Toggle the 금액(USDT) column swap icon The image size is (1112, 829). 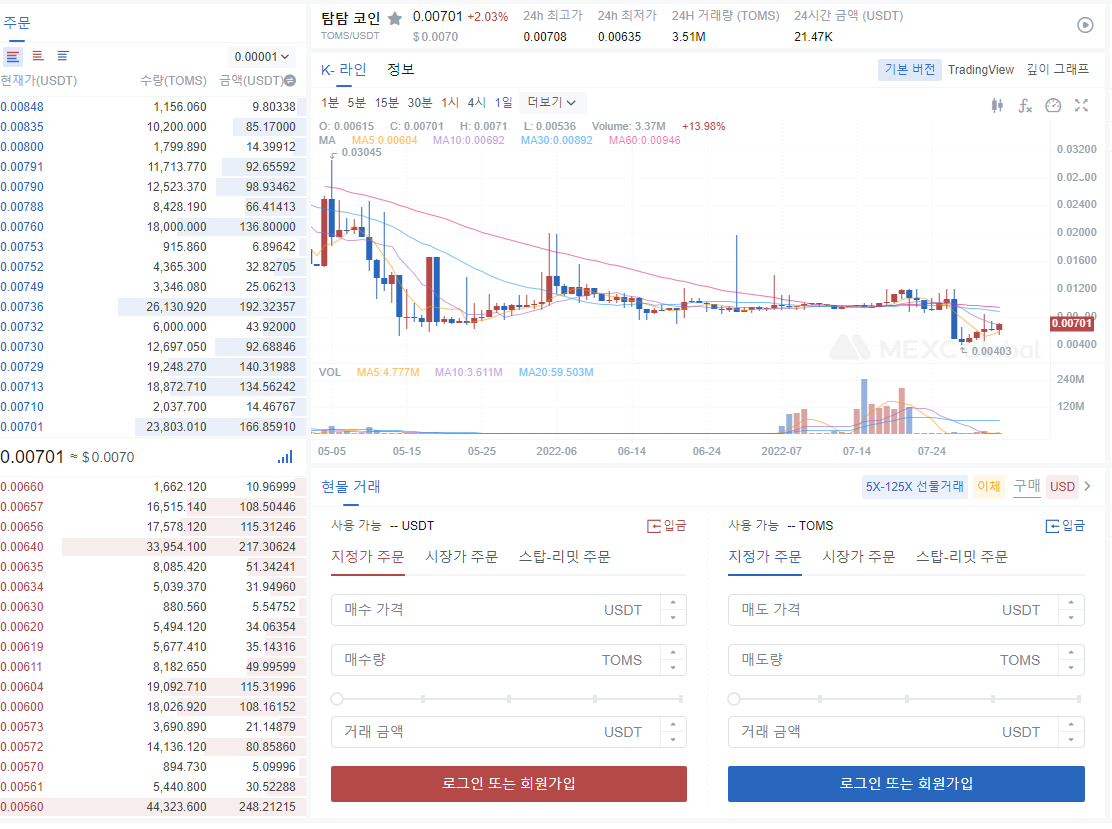[x=290, y=81]
